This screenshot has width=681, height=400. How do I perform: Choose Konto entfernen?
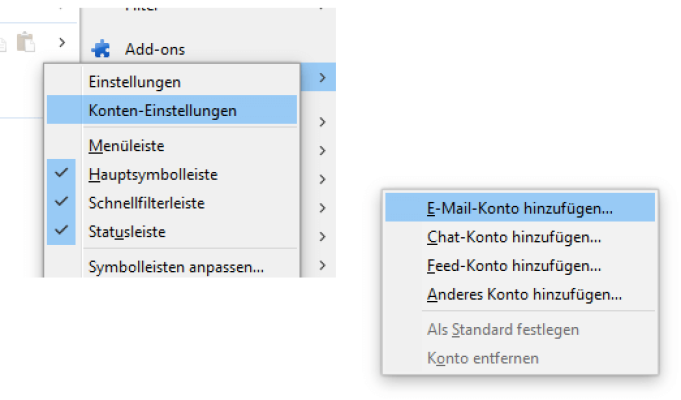[482, 357]
